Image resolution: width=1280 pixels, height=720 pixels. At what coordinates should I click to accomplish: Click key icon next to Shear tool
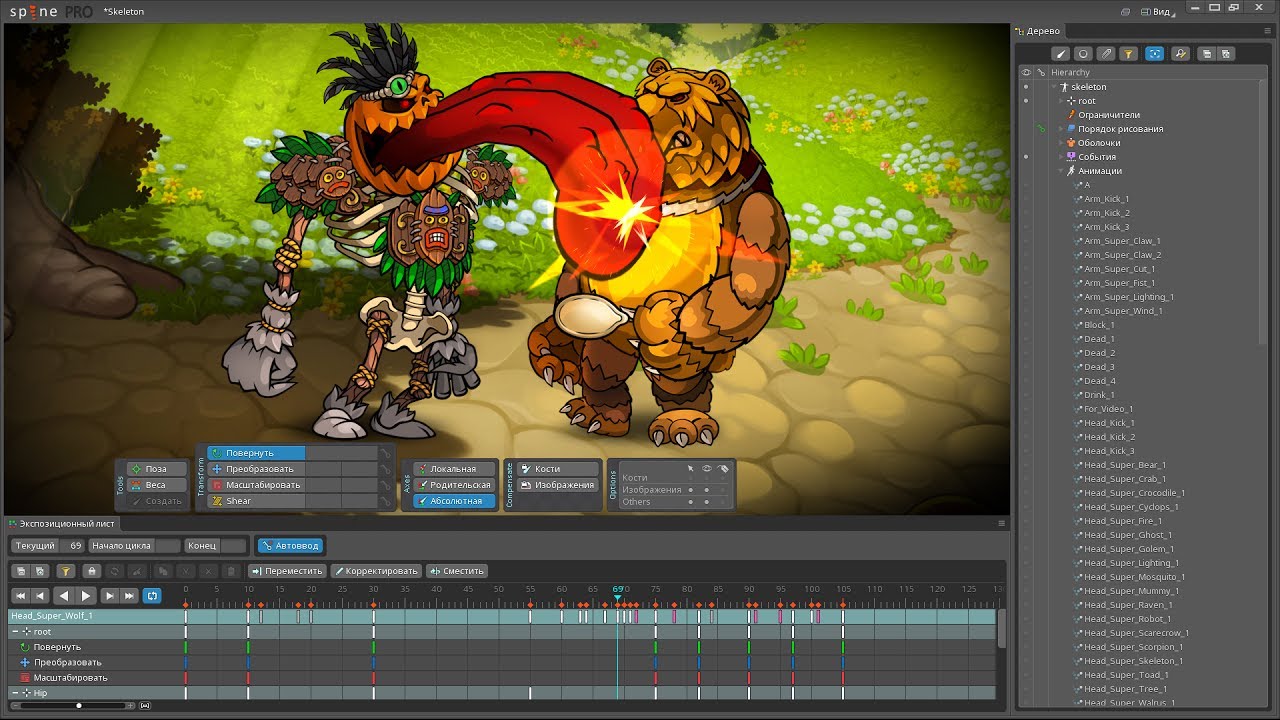(x=385, y=501)
